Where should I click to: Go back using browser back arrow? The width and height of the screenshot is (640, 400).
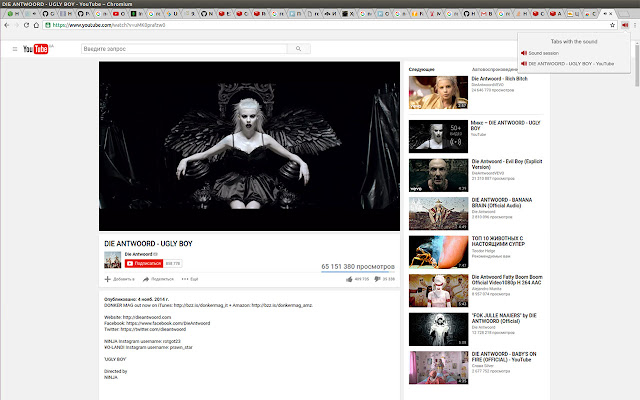pyautogui.click(x=7, y=25)
